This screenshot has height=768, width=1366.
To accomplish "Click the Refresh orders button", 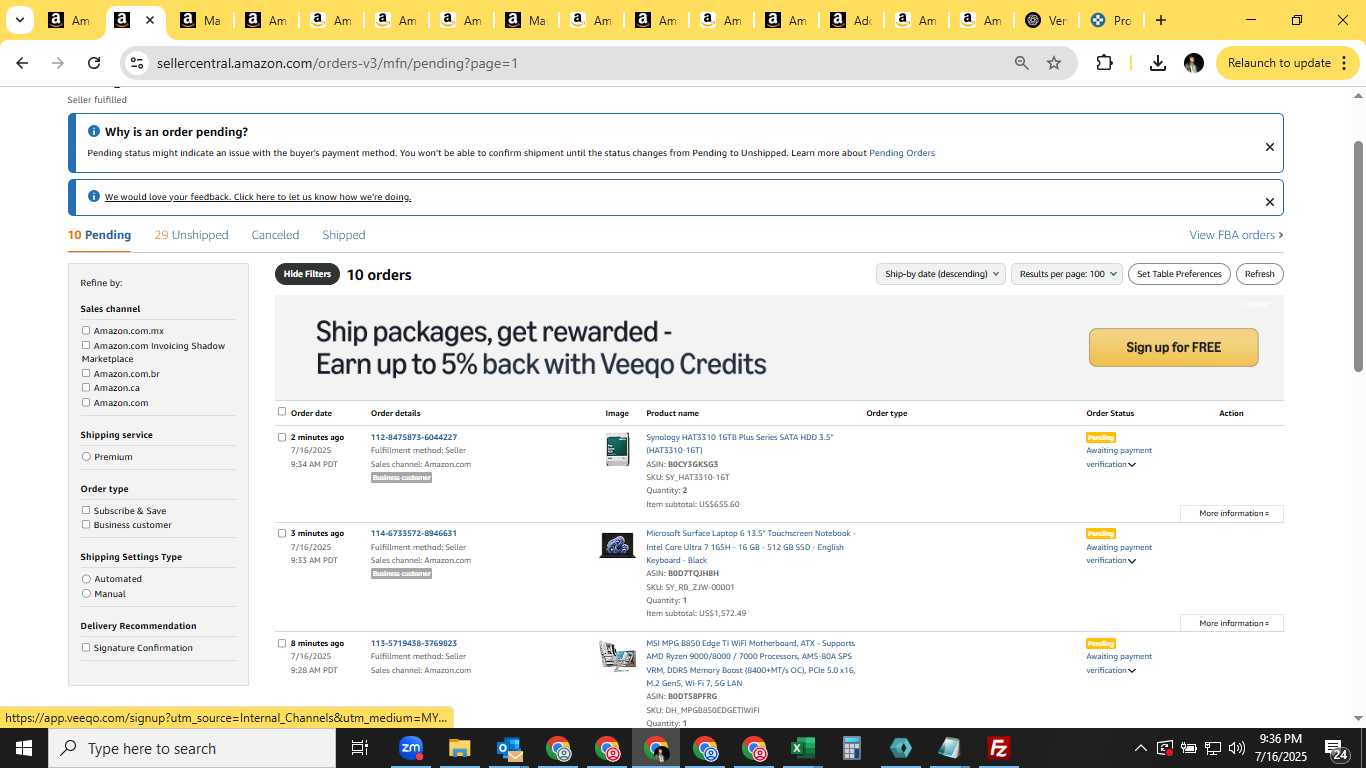I will tap(1259, 274).
